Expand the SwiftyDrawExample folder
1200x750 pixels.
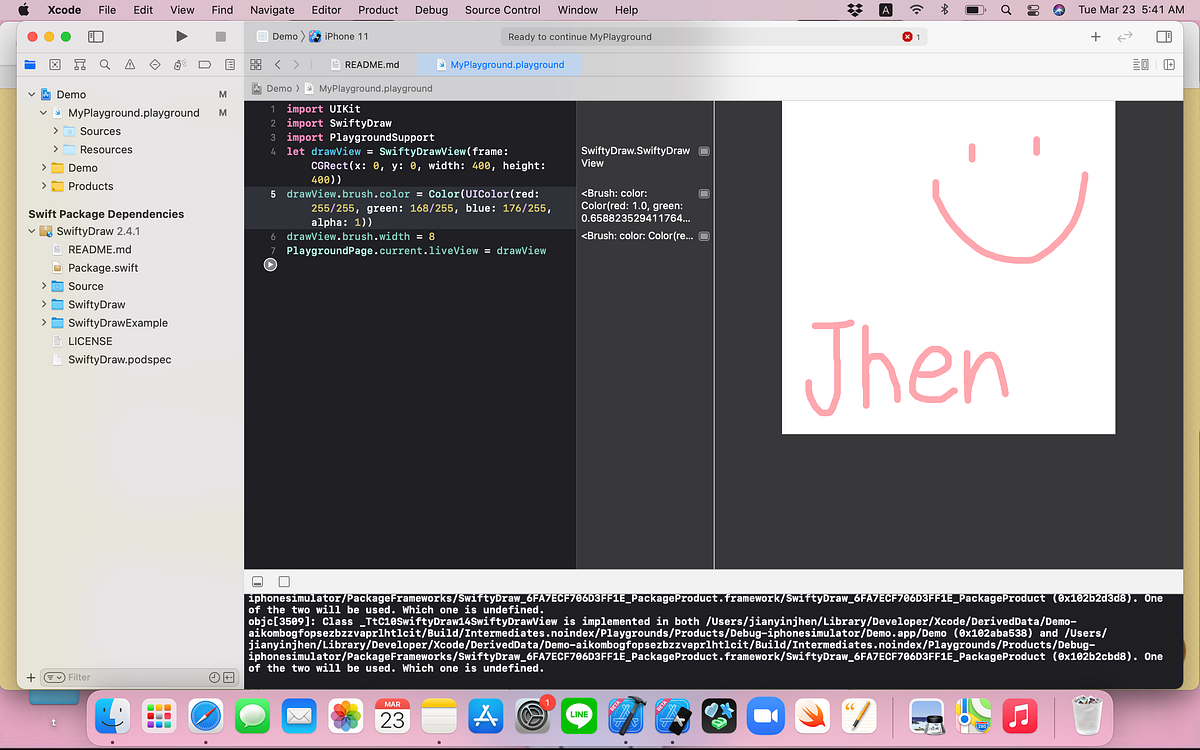coord(43,322)
